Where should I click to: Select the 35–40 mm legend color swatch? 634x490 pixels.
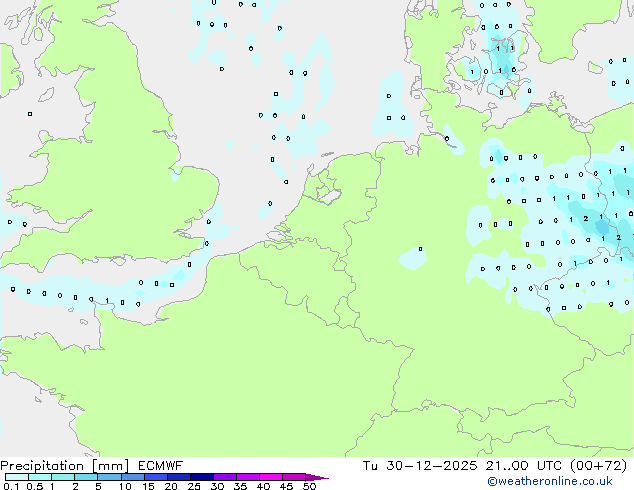248,477
